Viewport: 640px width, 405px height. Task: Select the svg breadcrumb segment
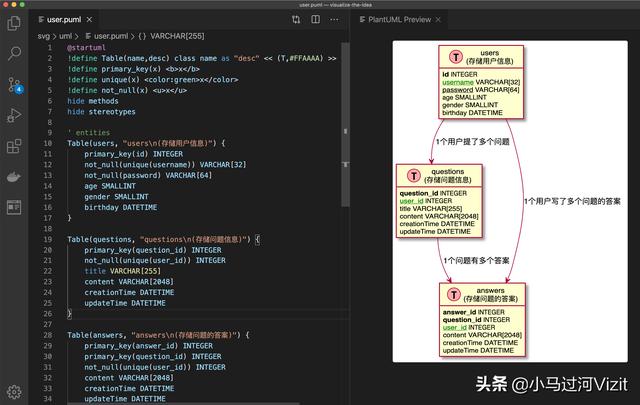(x=43, y=36)
